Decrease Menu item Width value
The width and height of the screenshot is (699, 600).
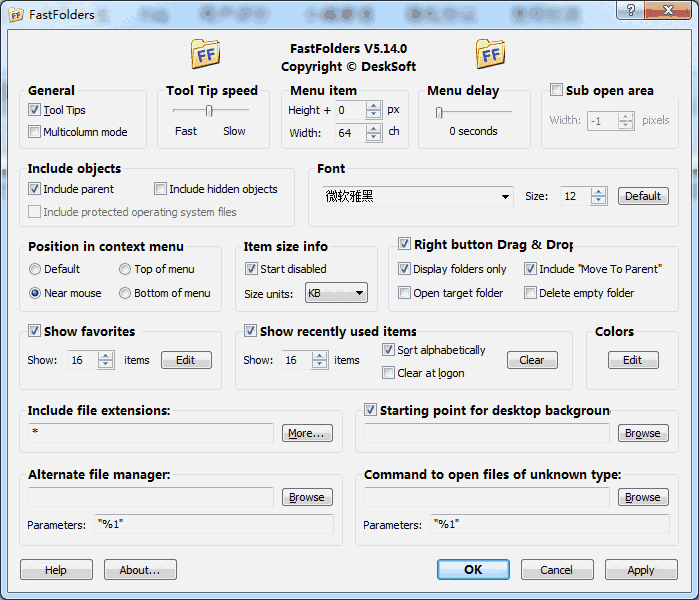[x=373, y=137]
